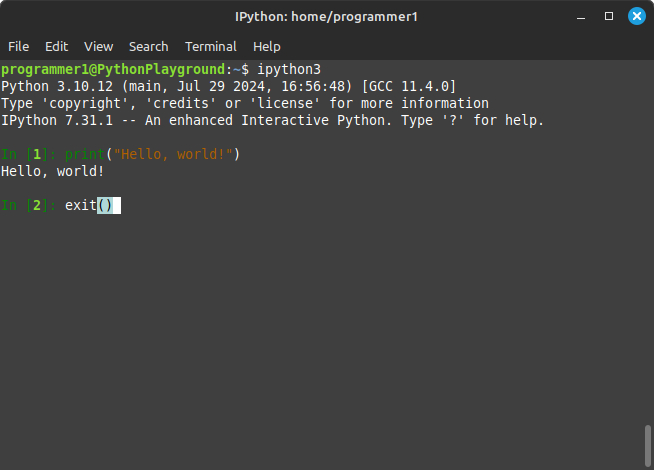Screen dimensions: 654x470
Task: Open the Search menu
Action: coord(148,46)
